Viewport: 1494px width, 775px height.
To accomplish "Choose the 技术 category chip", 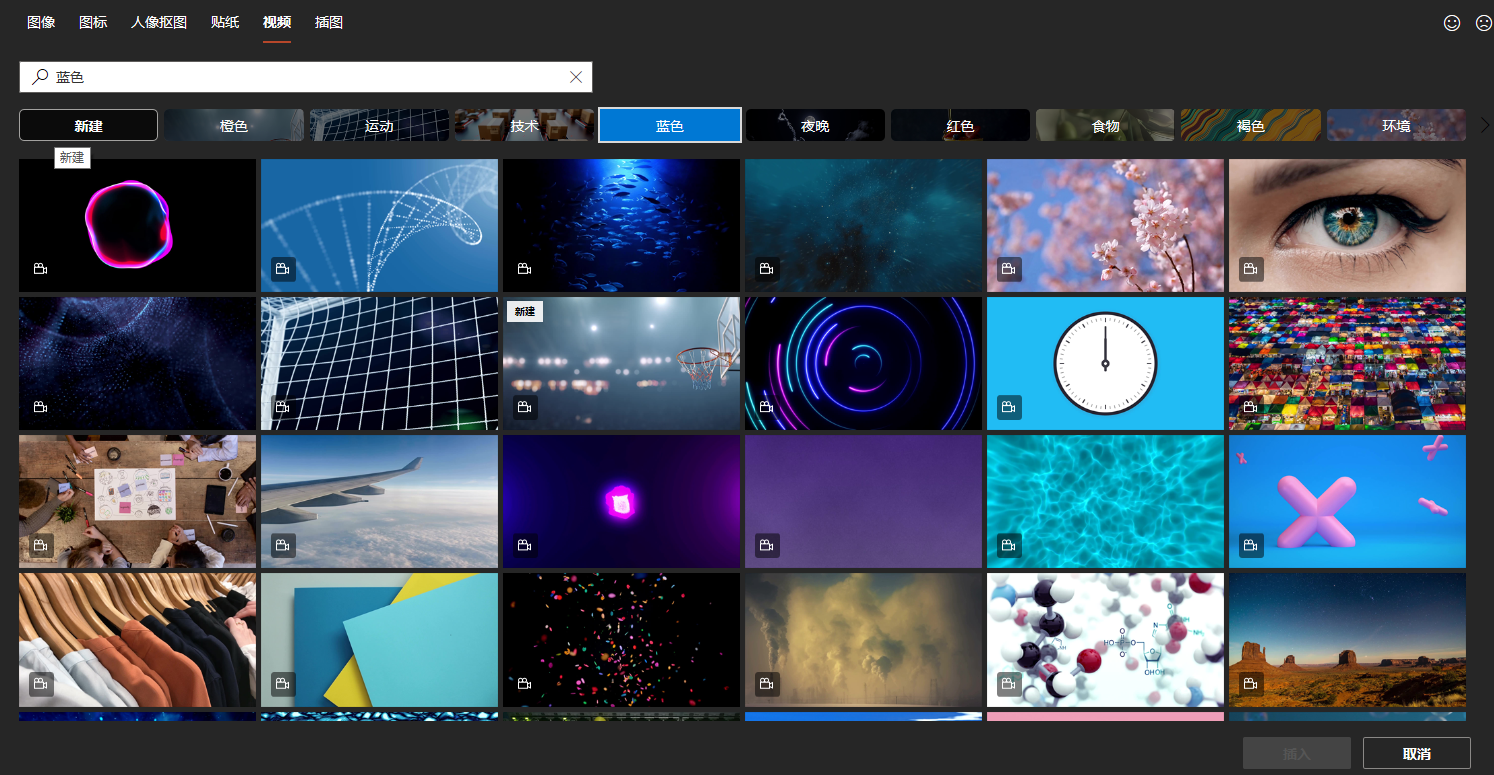I will pos(524,125).
